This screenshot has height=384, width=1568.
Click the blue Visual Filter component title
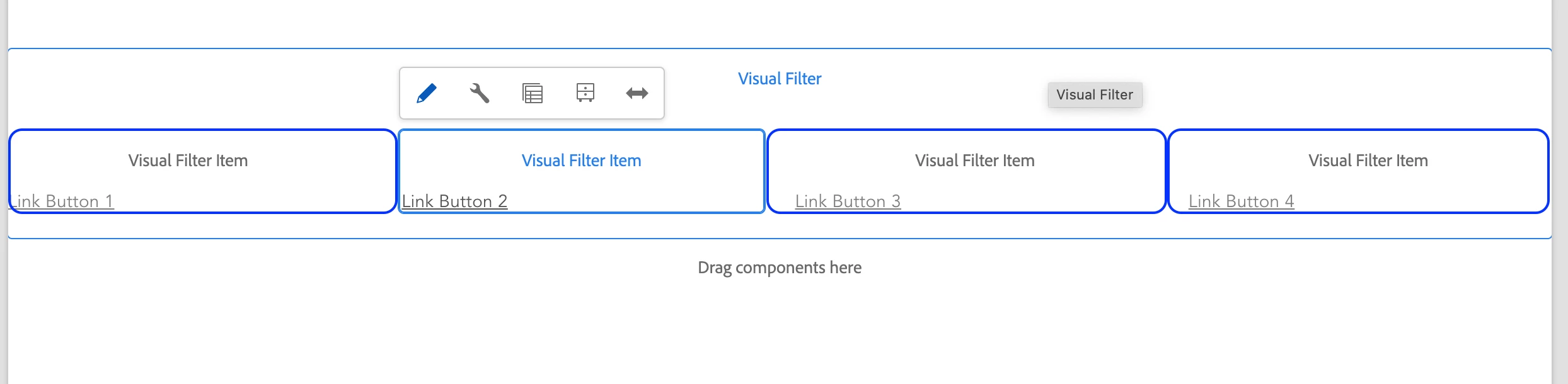point(780,79)
